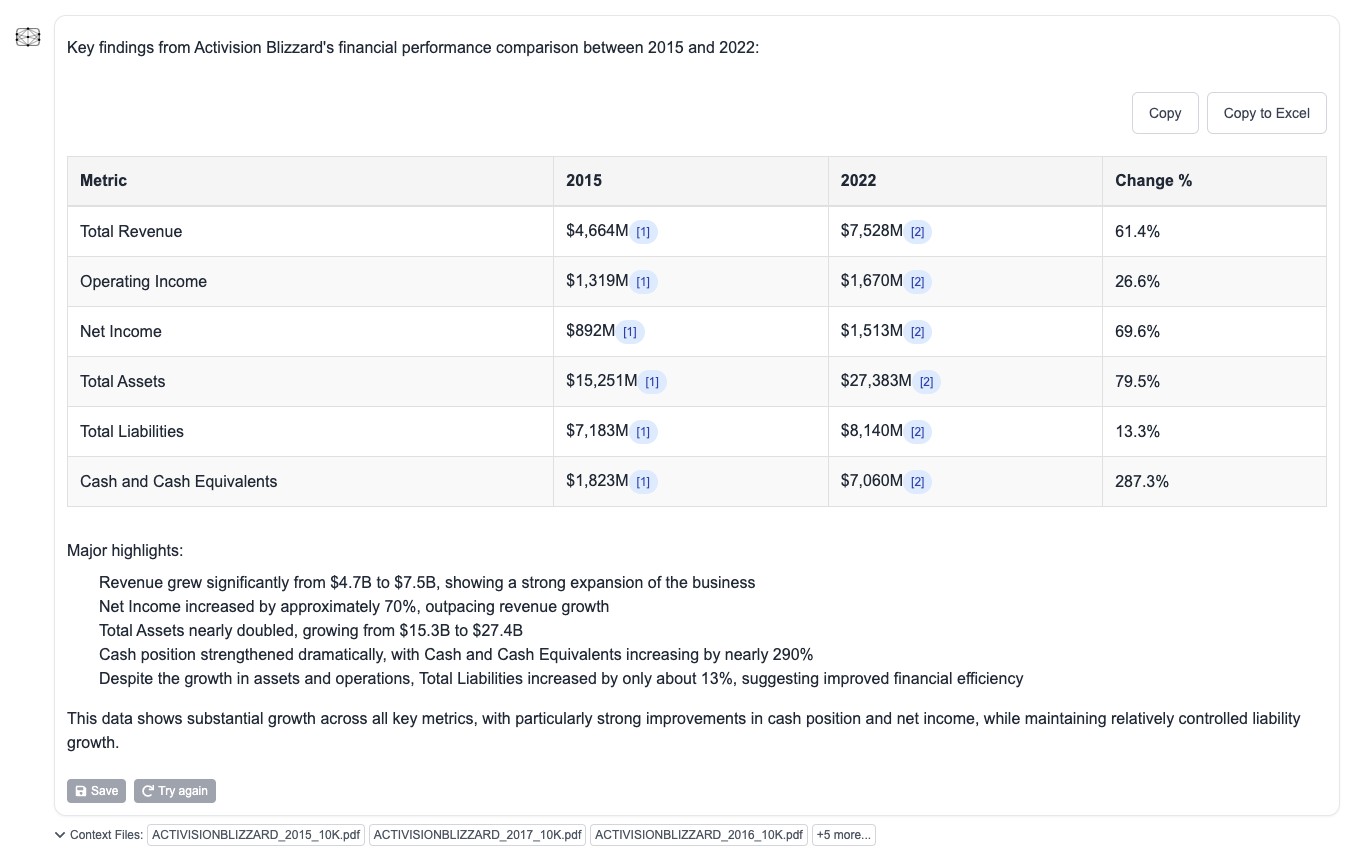The height and width of the screenshot is (856, 1358).
Task: Open ACTIVISIONBLIZZARD_2015_10K.pdf context file
Action: tap(256, 835)
